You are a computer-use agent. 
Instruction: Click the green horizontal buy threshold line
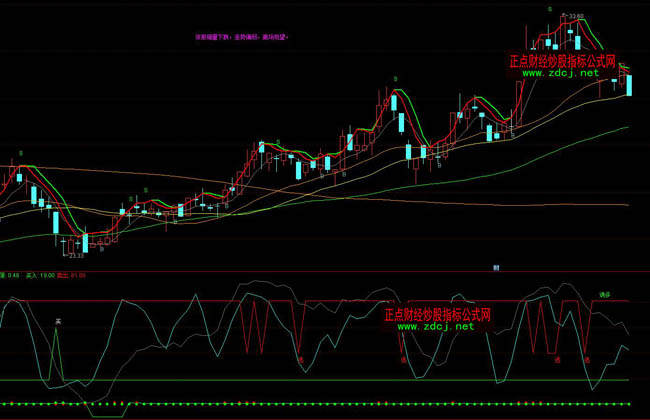click(x=300, y=380)
